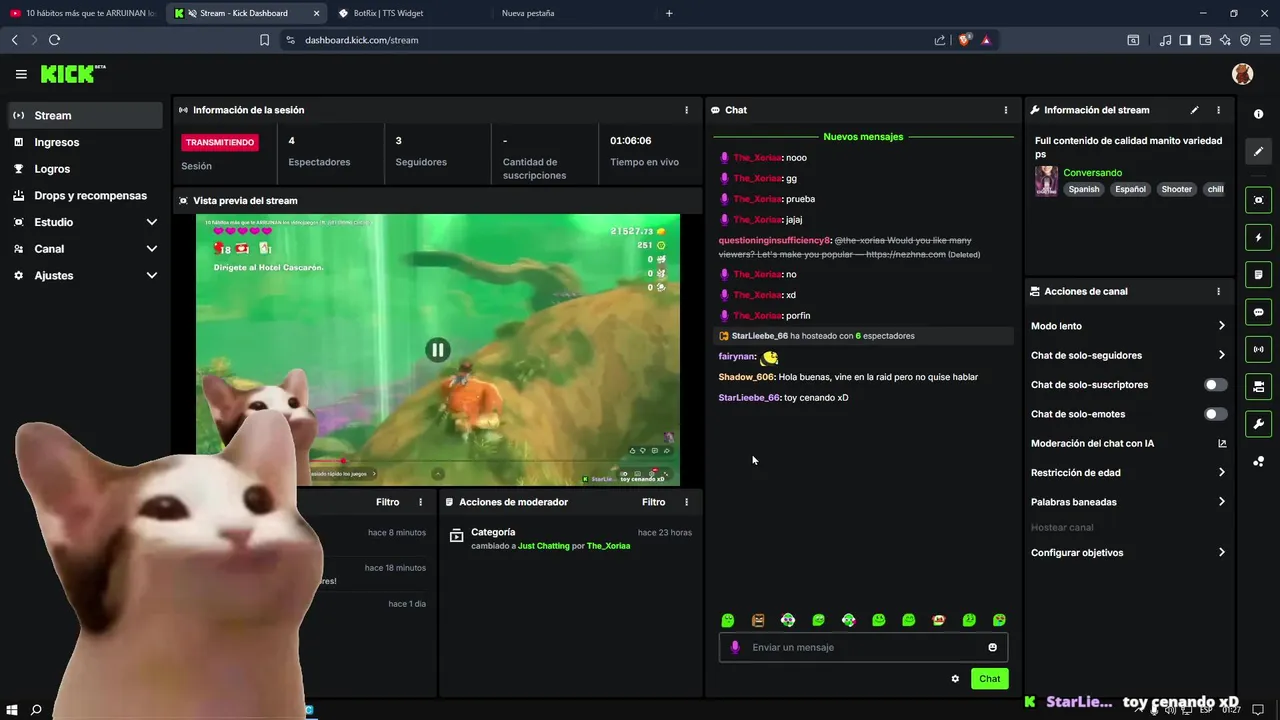This screenshot has width=1280, height=720.
Task: Expand Configurar objetivos options
Action: coord(1129,553)
